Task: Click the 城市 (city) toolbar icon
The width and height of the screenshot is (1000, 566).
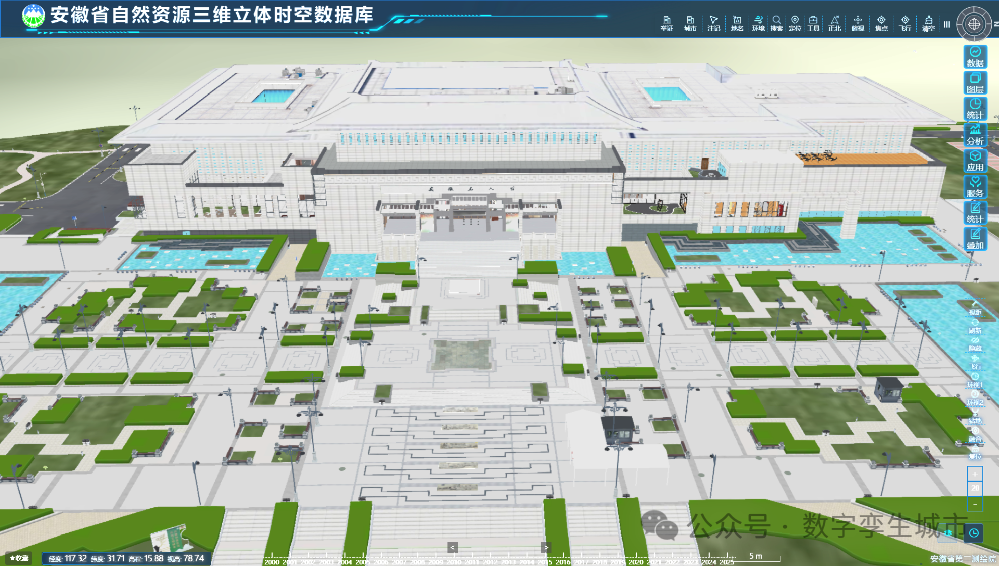Action: coord(690,22)
